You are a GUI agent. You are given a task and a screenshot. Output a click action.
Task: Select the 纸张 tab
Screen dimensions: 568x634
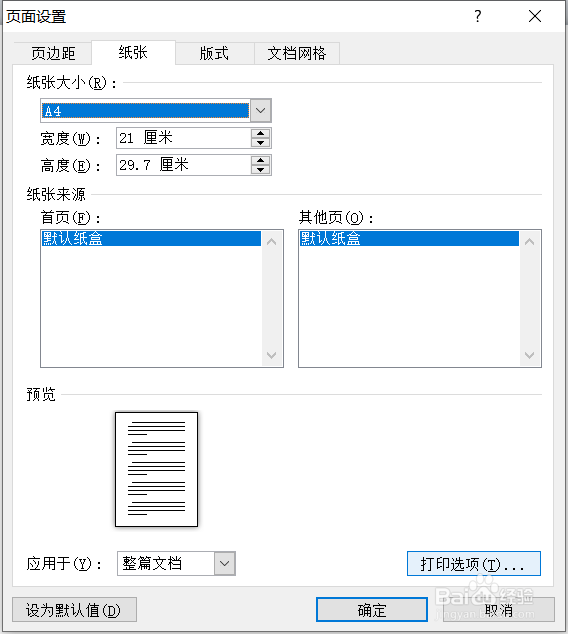(133, 53)
